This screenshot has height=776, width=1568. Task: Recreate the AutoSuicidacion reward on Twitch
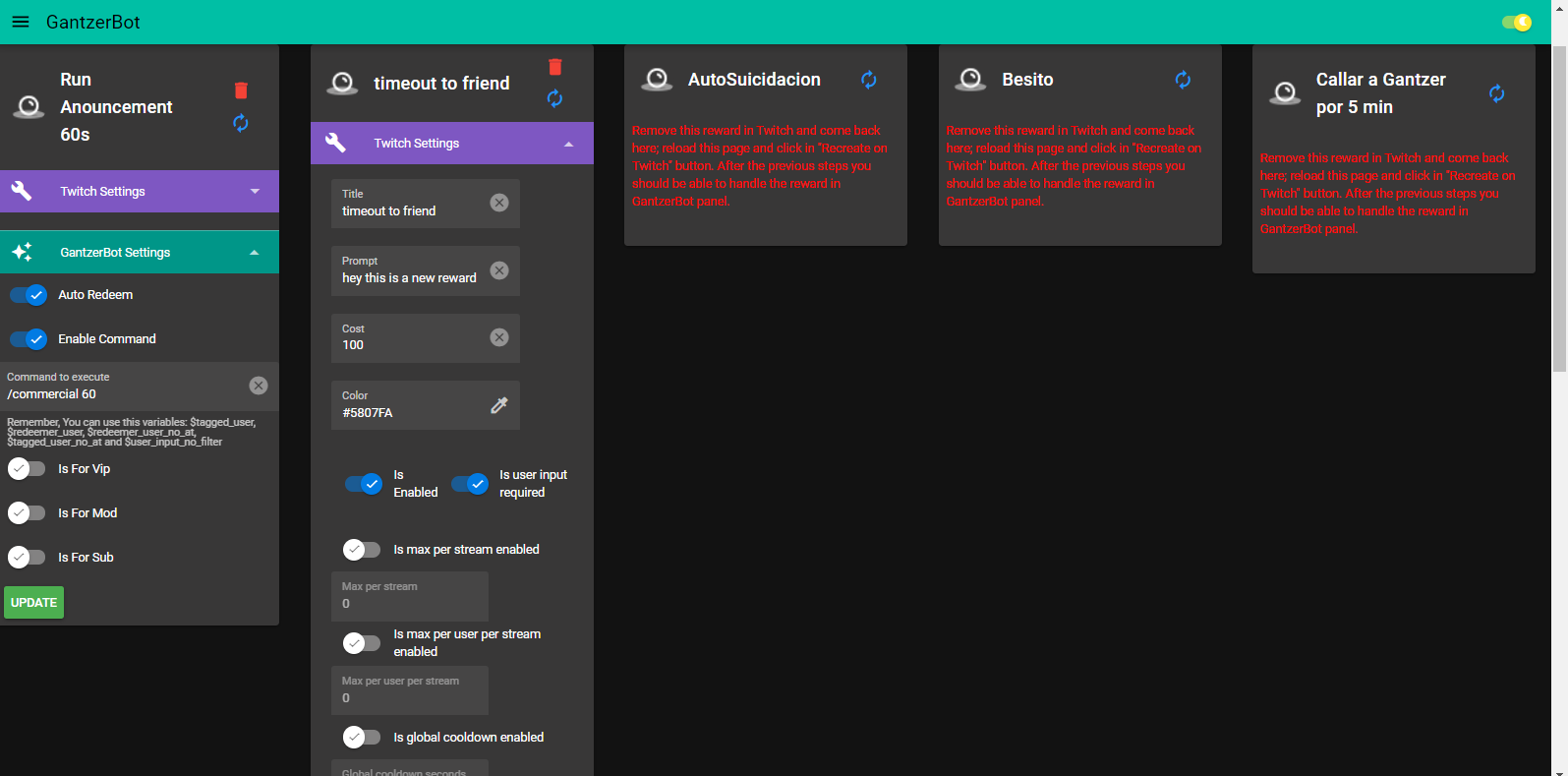(869, 80)
